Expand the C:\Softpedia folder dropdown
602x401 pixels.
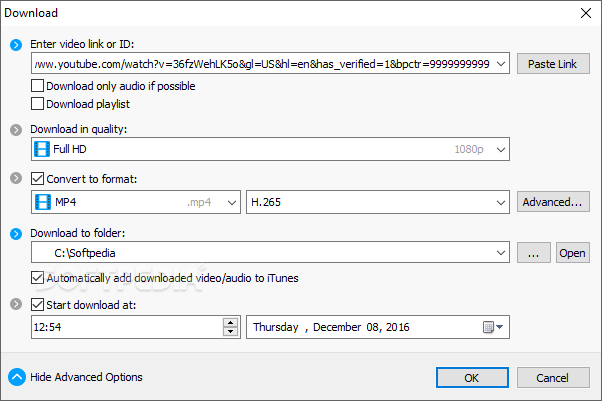pos(501,253)
